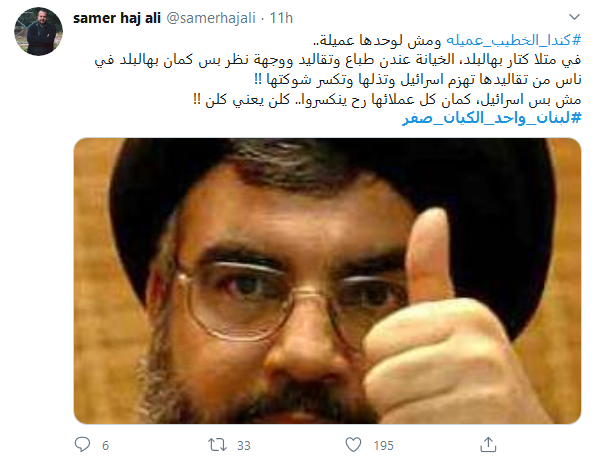Click the tweet line starting ناس من تقاليدها

click(x=418, y=79)
